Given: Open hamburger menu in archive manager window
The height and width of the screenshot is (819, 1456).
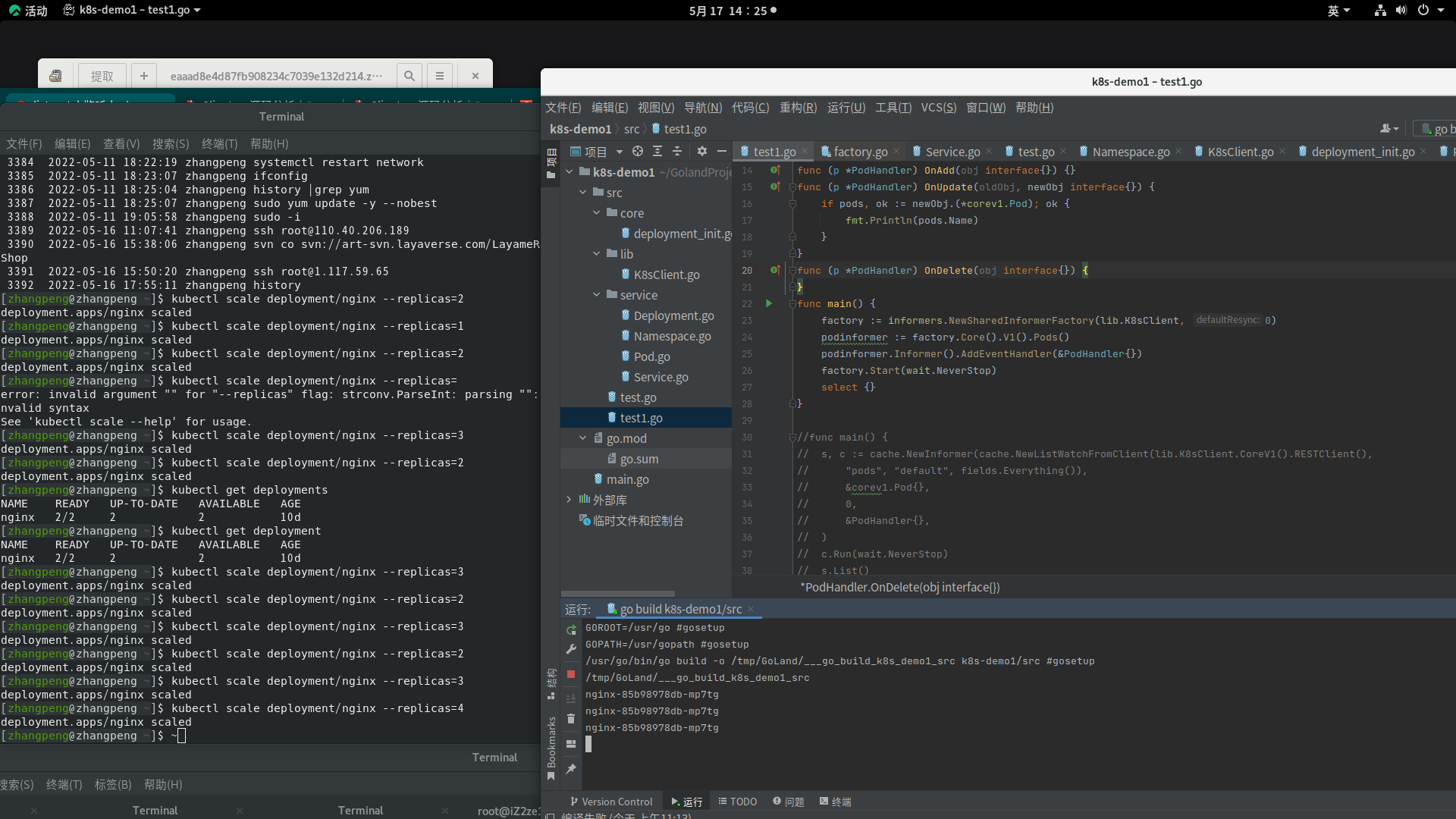Looking at the screenshot, I should (x=440, y=76).
